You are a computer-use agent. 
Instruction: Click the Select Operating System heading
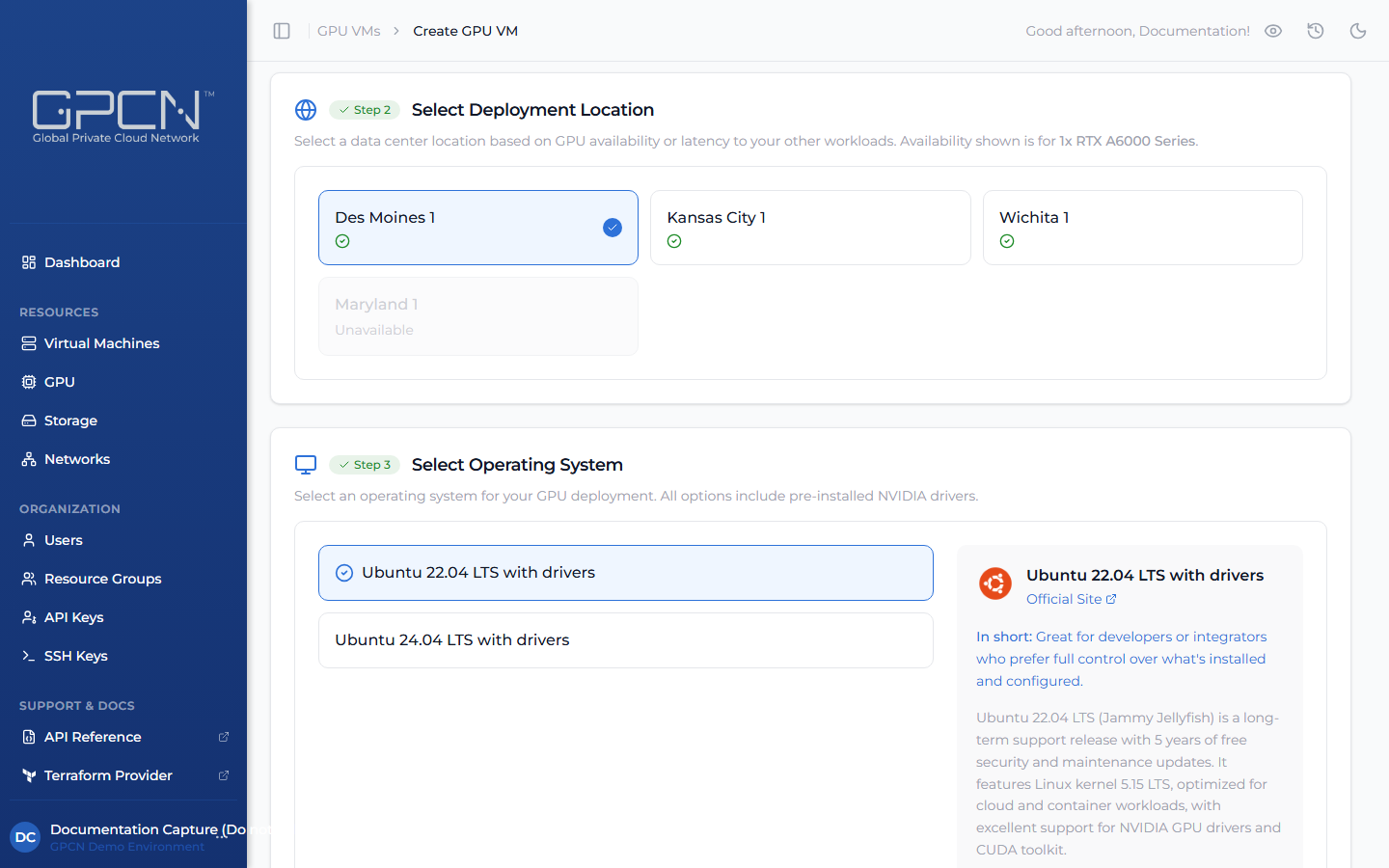[x=517, y=465]
